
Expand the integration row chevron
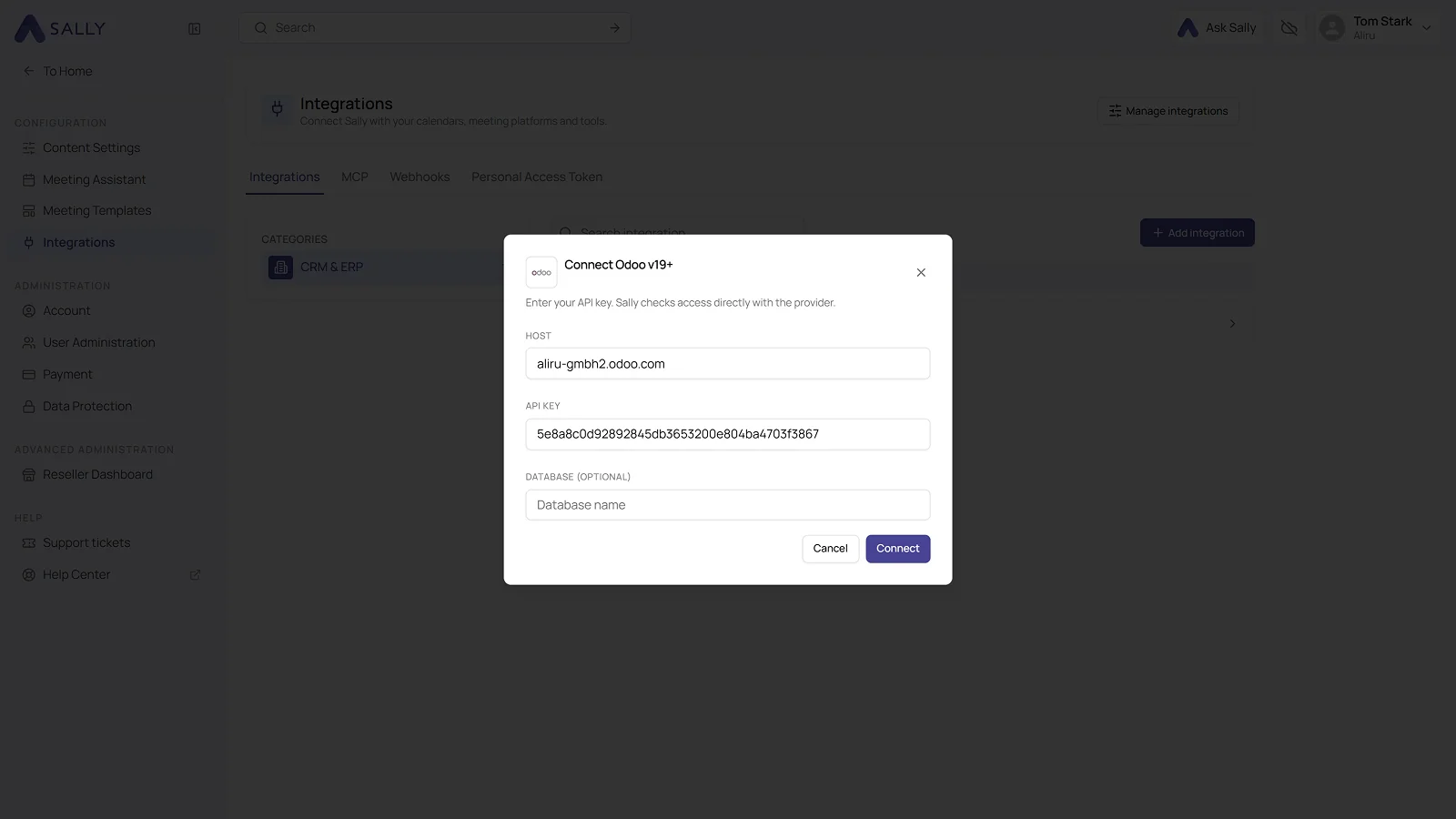pyautogui.click(x=1232, y=323)
